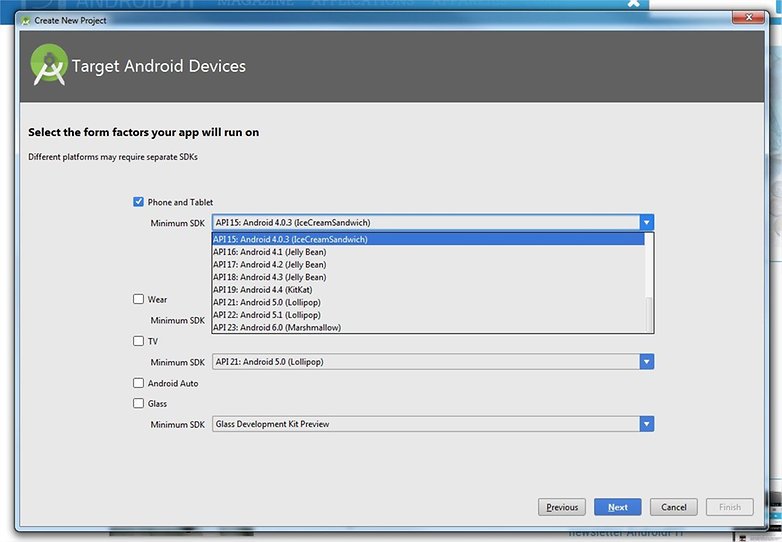Viewport: 782px width, 542px height.
Task: Open the TV Minimum SDK dropdown arrow
Action: 646,361
